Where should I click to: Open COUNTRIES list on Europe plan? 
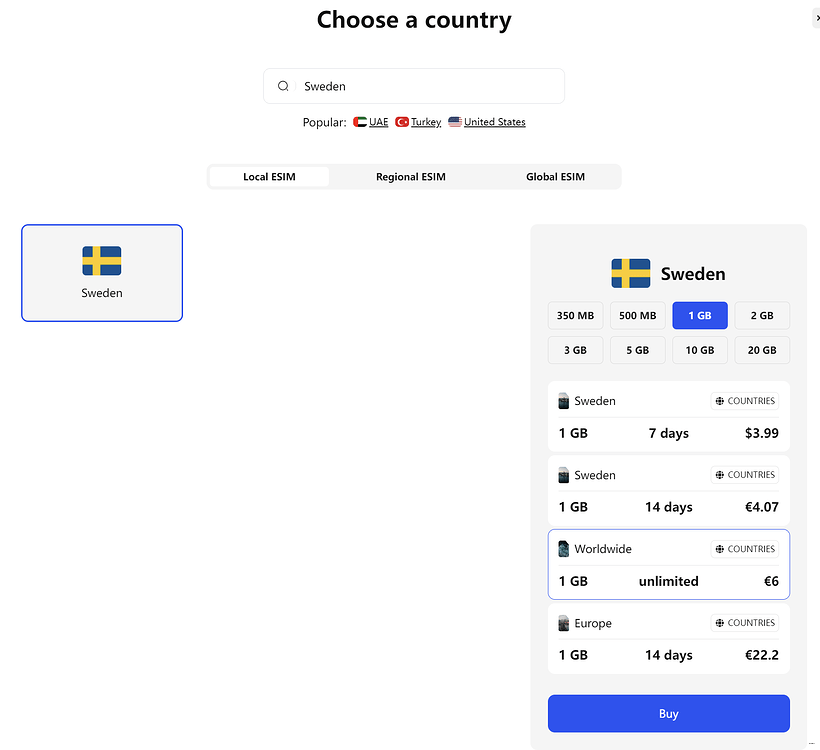(x=744, y=623)
